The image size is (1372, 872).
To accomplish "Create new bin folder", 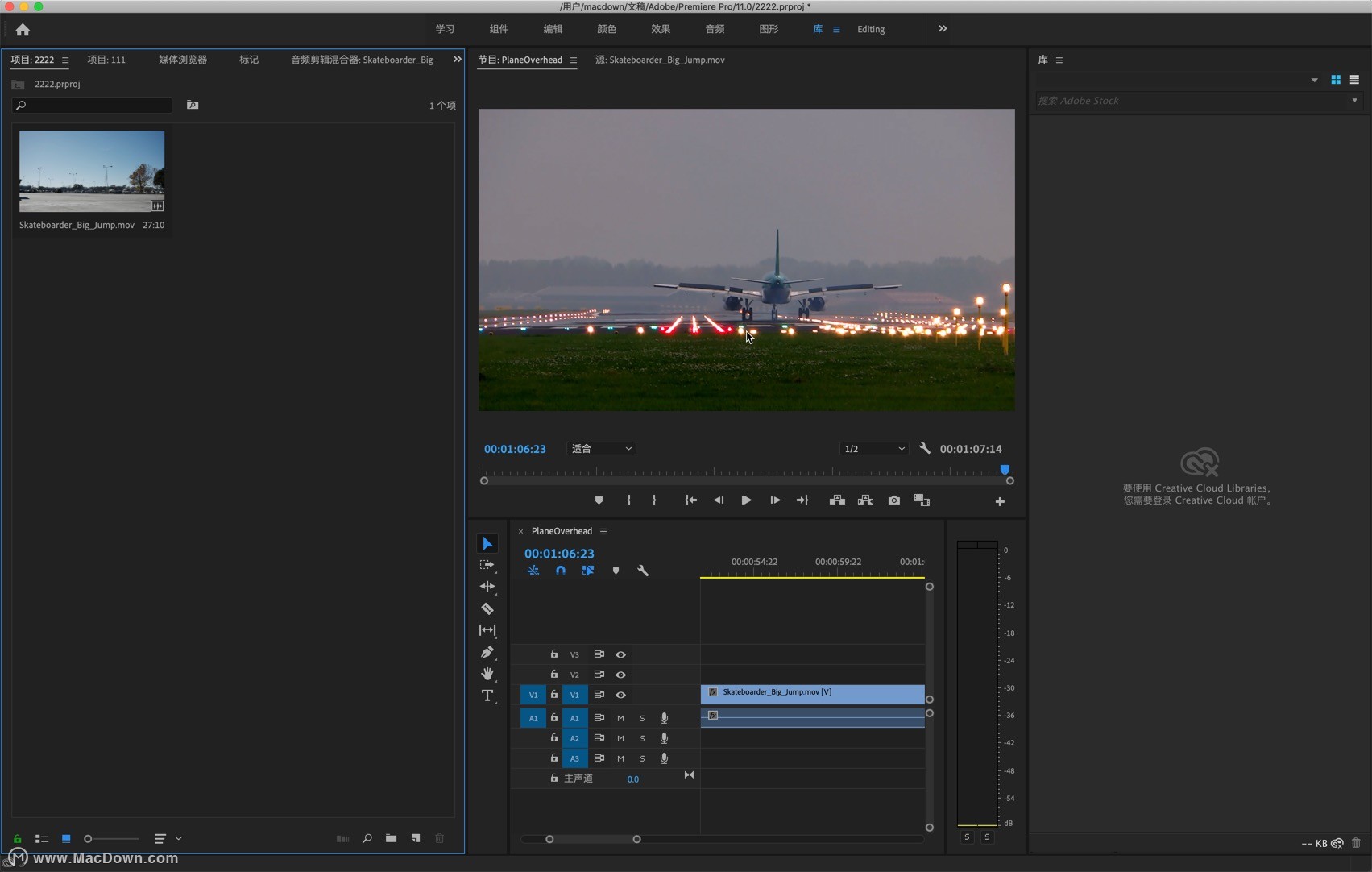I will (391, 839).
